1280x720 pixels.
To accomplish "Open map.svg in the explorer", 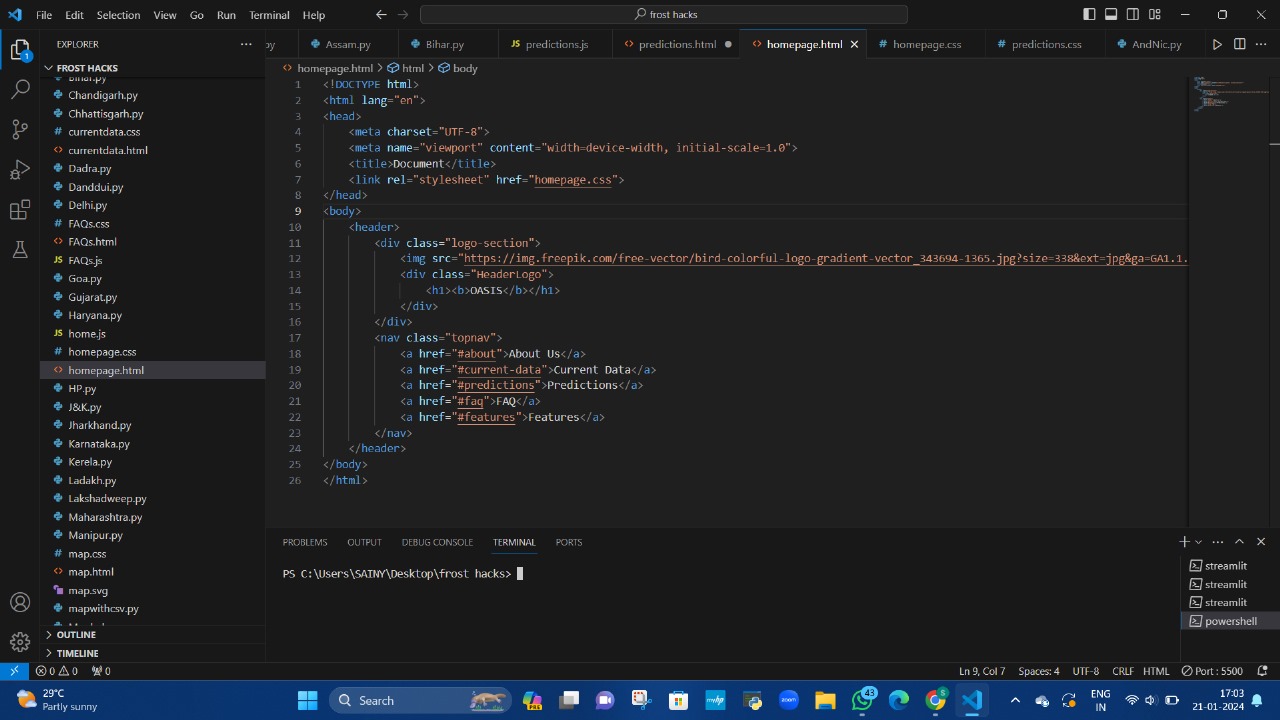I will pyautogui.click(x=88, y=590).
